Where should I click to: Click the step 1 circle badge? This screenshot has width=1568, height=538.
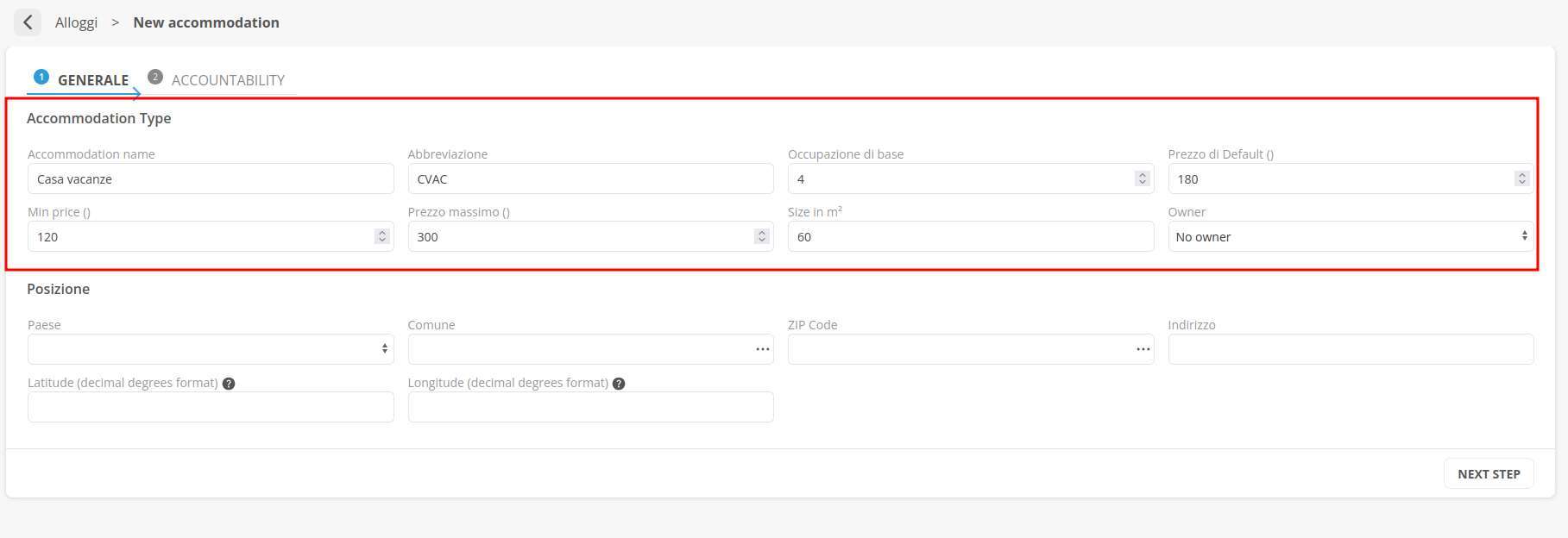pyautogui.click(x=41, y=77)
